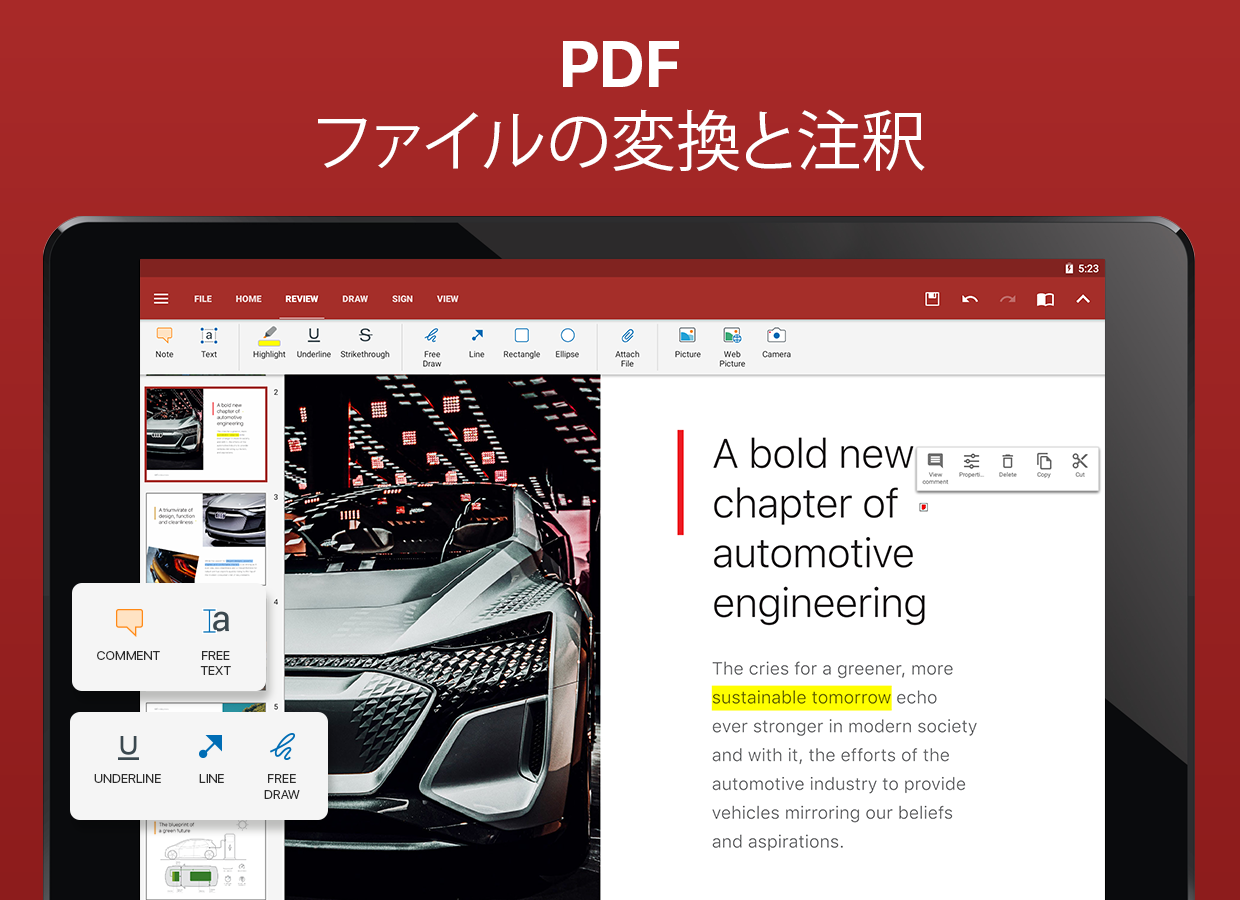This screenshot has height=900, width=1240.
Task: Open the hamburger navigation menu
Action: pos(161,299)
